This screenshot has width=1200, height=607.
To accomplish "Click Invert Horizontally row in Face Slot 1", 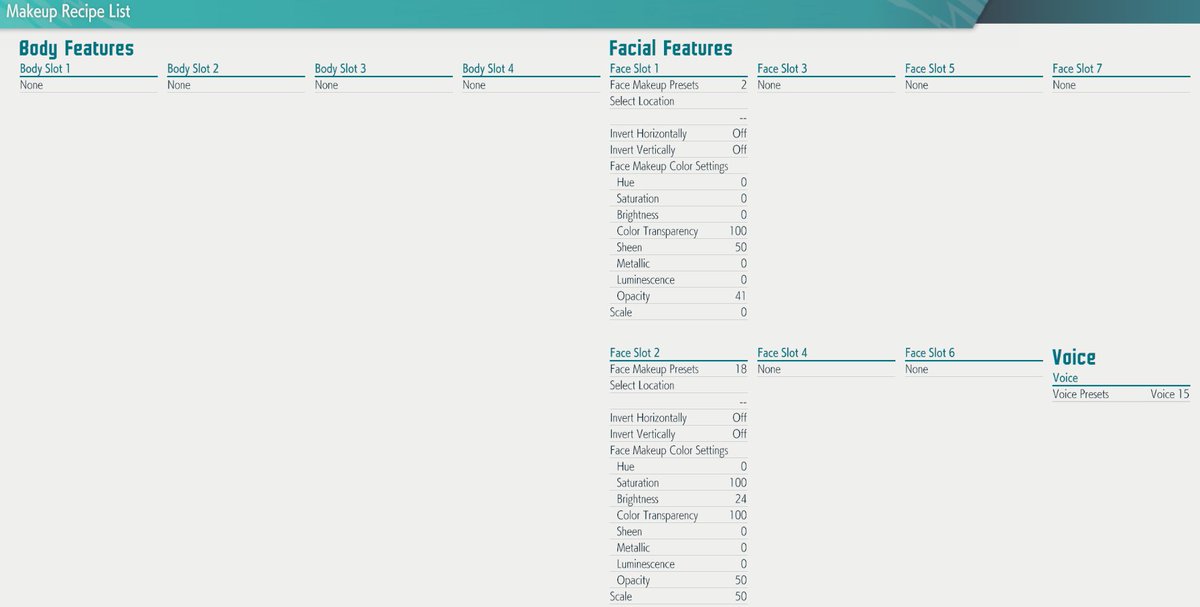I will tap(678, 133).
